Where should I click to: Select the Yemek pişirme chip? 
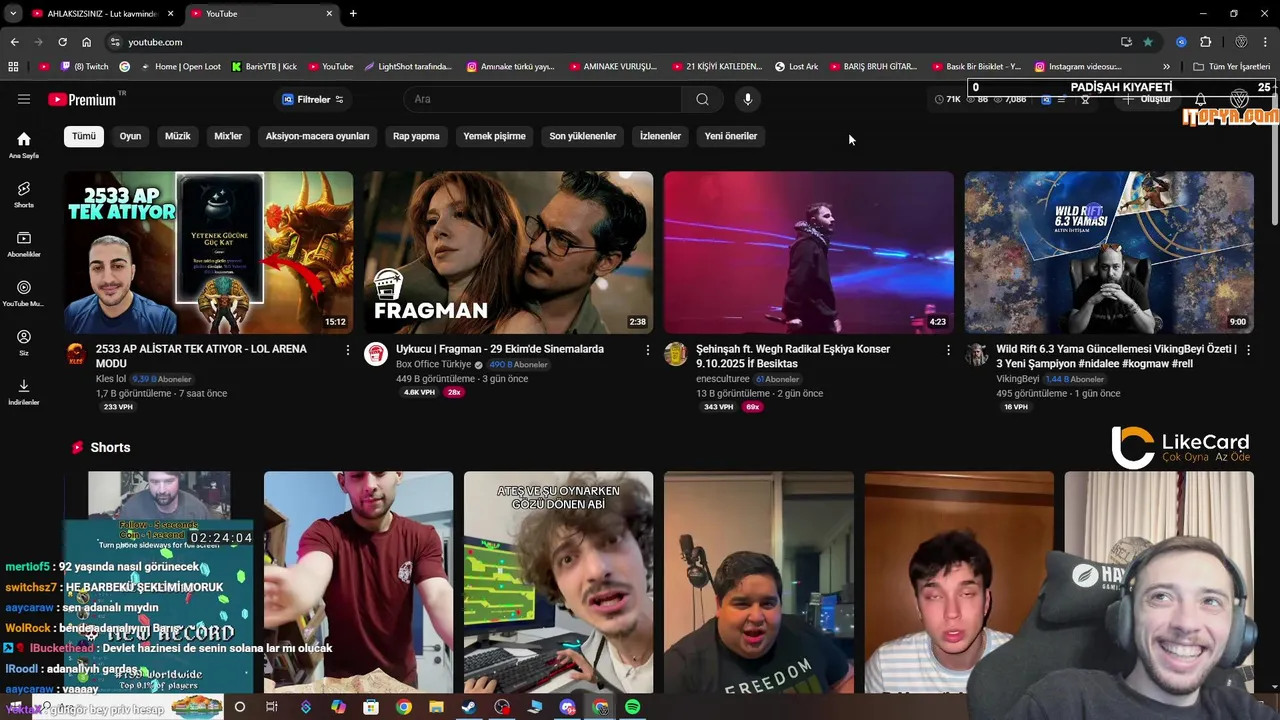(494, 136)
